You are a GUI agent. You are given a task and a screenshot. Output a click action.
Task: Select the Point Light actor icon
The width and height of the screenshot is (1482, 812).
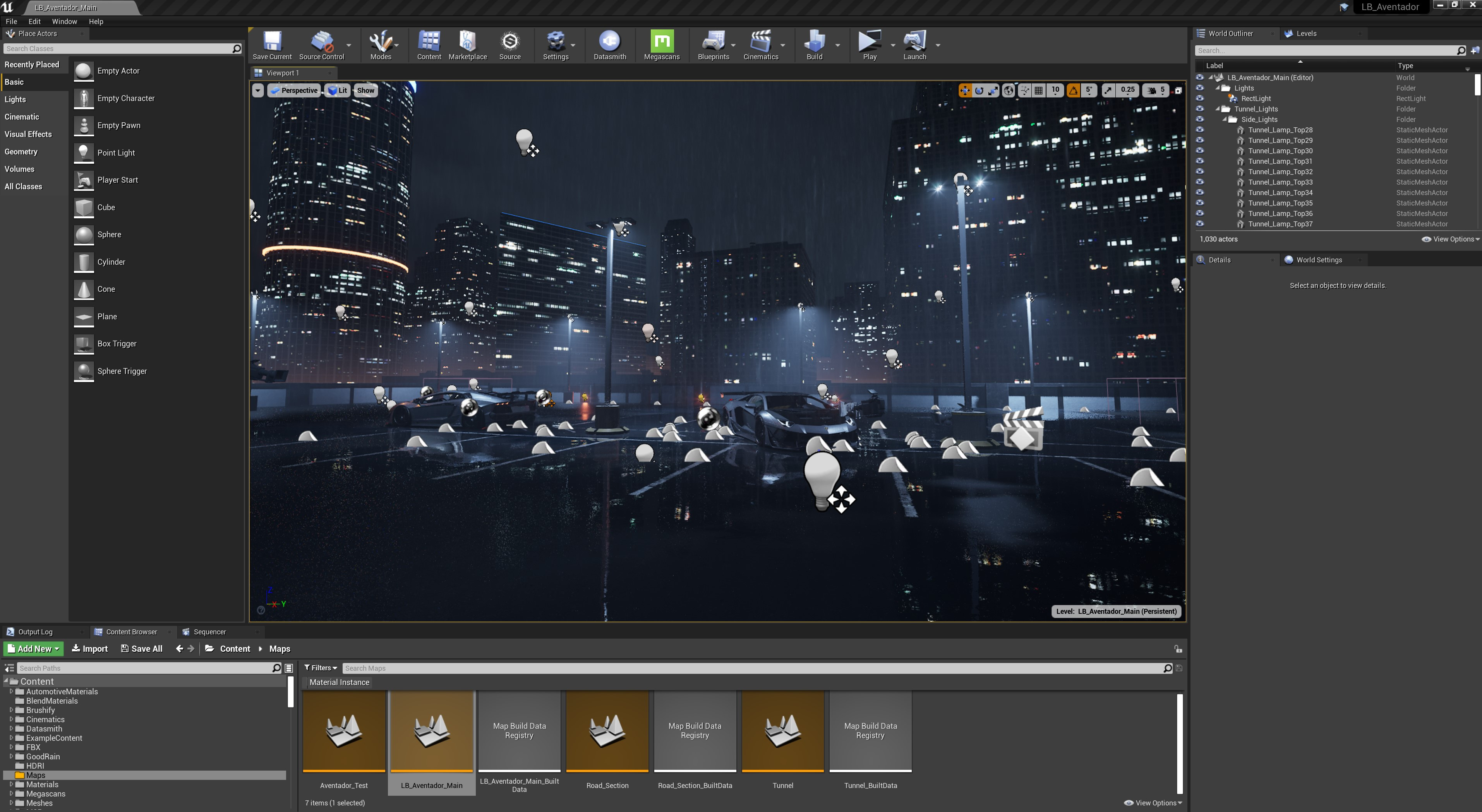point(83,152)
